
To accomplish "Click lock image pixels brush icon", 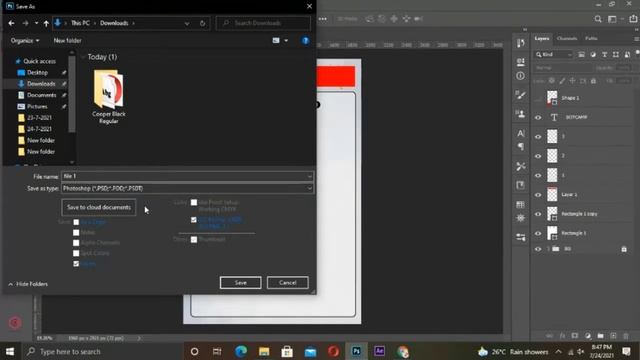I will tap(562, 81).
